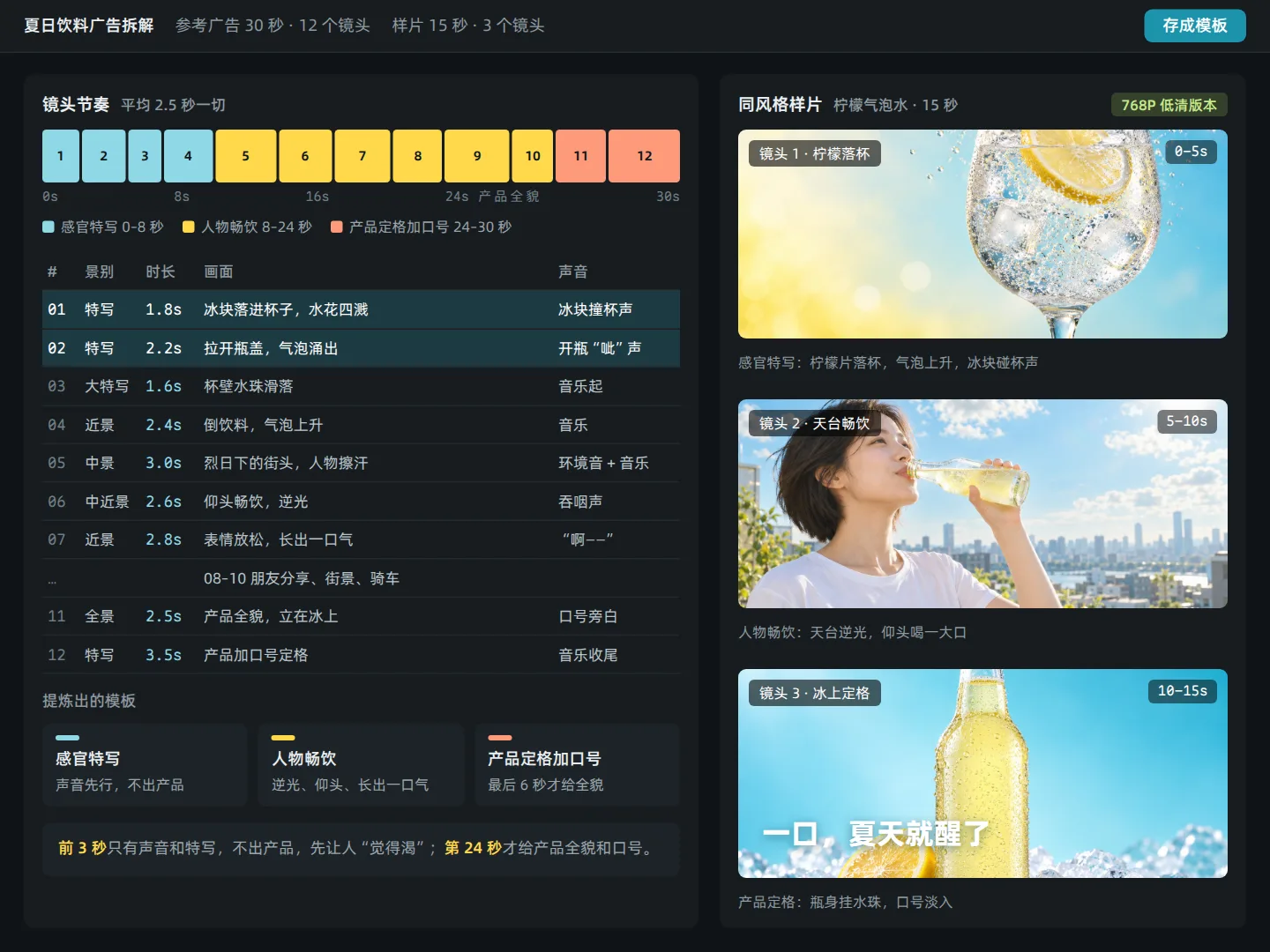1270x952 pixels.
Task: Click the caption 人物畅饮：天台逆光，仰头喝一大口
Action: (x=853, y=632)
